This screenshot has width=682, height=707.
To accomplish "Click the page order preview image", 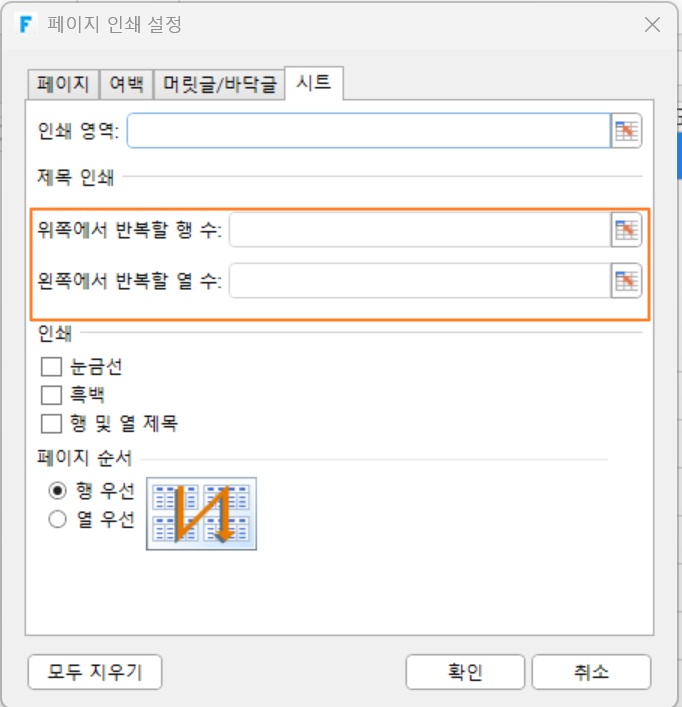I will click(201, 514).
